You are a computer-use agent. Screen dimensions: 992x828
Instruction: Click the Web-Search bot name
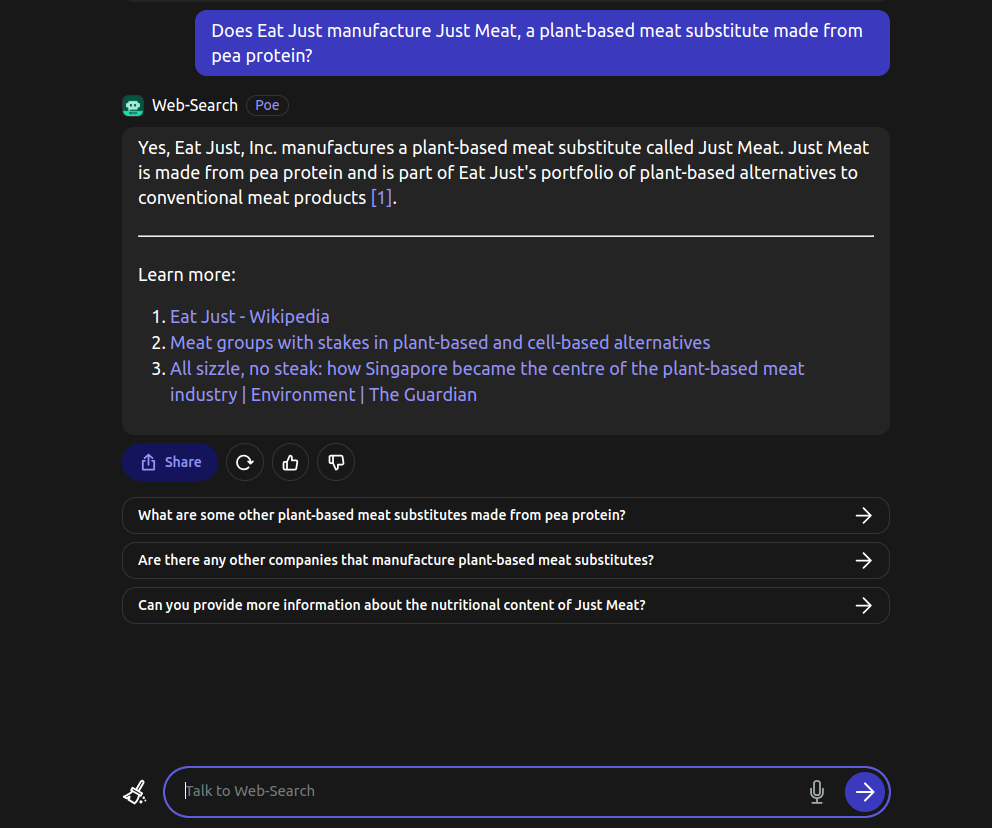coord(195,106)
